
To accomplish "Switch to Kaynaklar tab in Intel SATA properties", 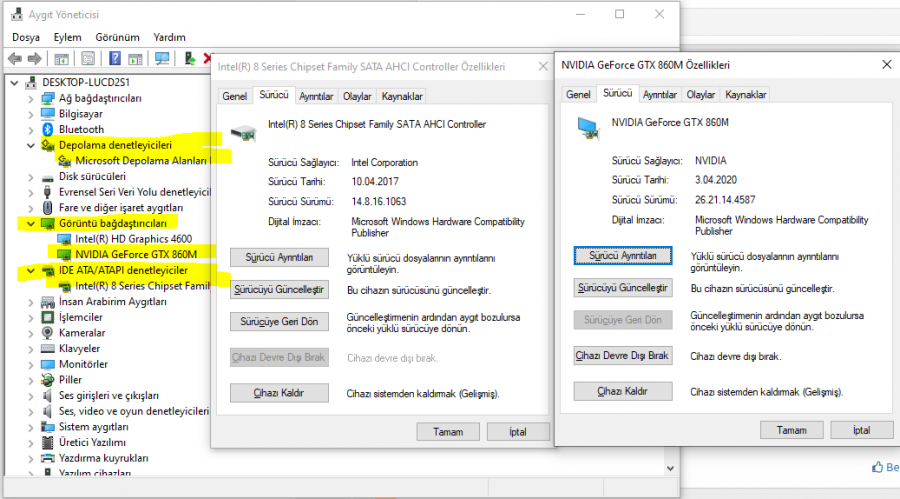I will click(x=402, y=96).
